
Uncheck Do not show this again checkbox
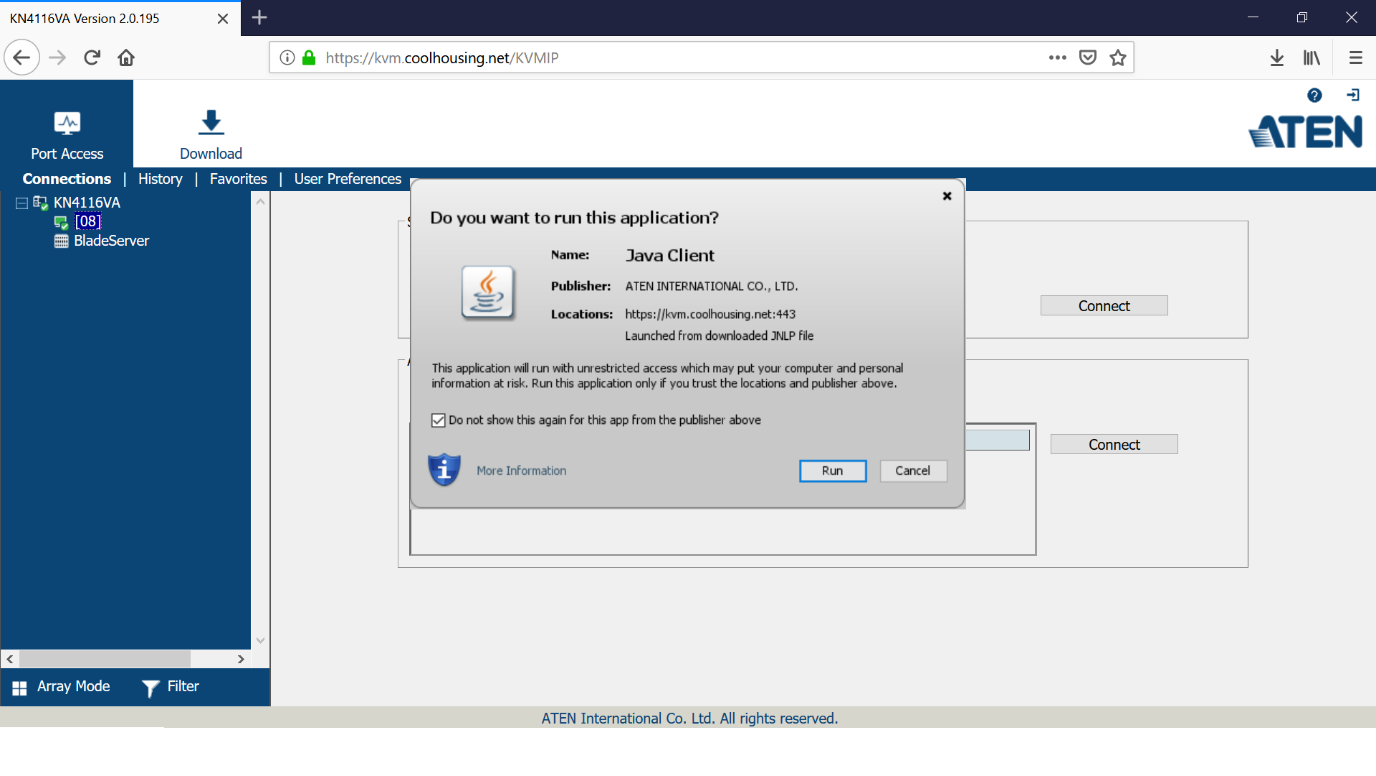pos(438,421)
